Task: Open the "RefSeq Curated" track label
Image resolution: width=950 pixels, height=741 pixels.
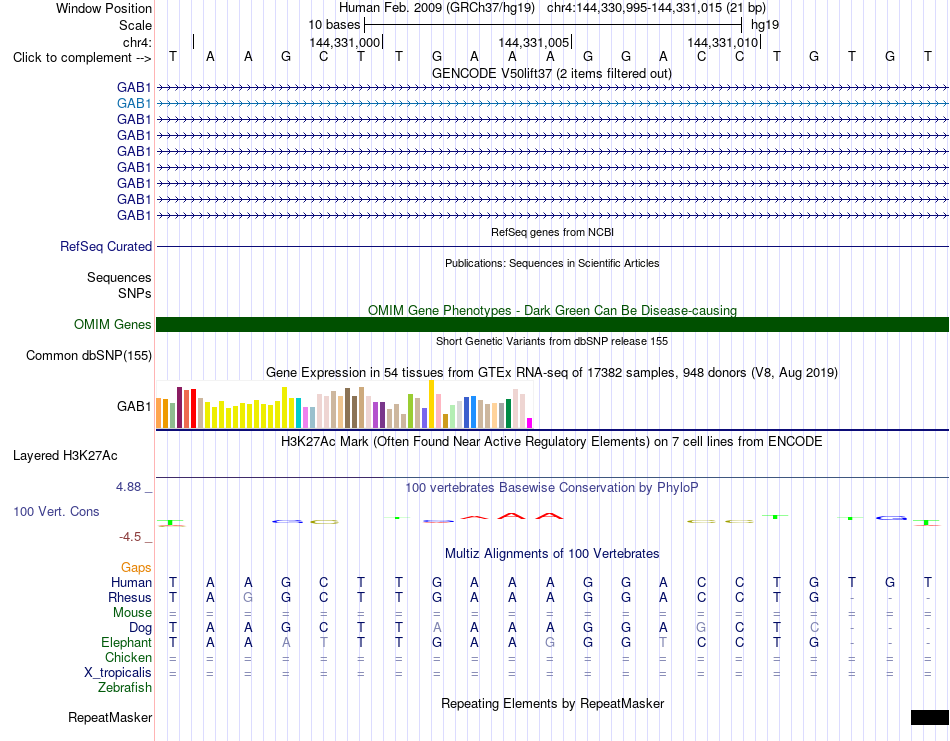Action: (x=106, y=247)
